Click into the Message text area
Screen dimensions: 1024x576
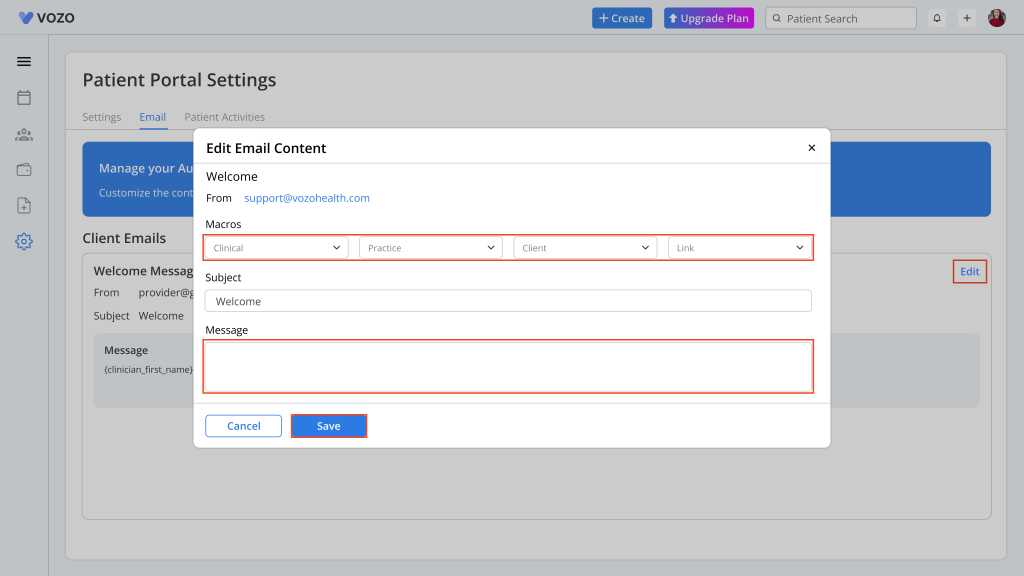[508, 367]
